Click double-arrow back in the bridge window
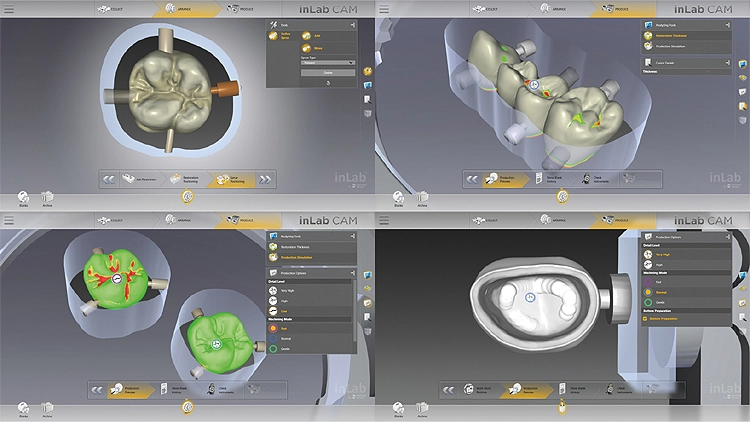 tap(472, 179)
